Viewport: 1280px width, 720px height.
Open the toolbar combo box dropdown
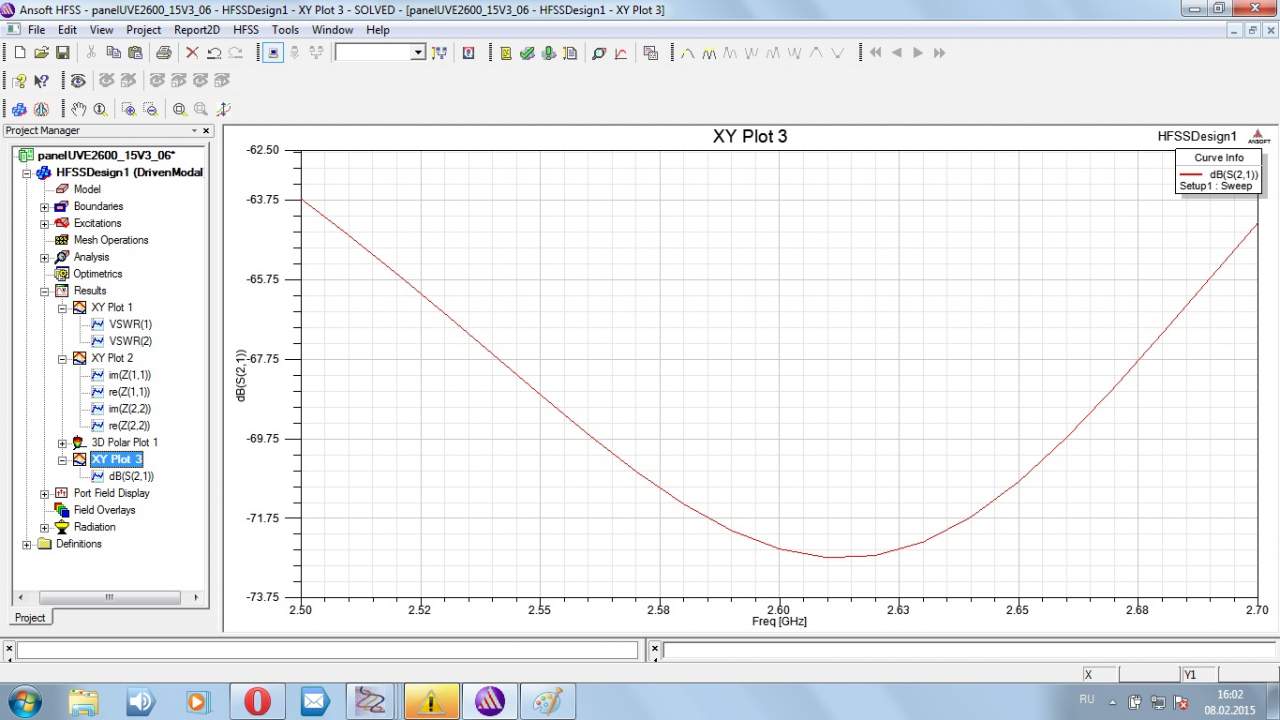coord(418,53)
